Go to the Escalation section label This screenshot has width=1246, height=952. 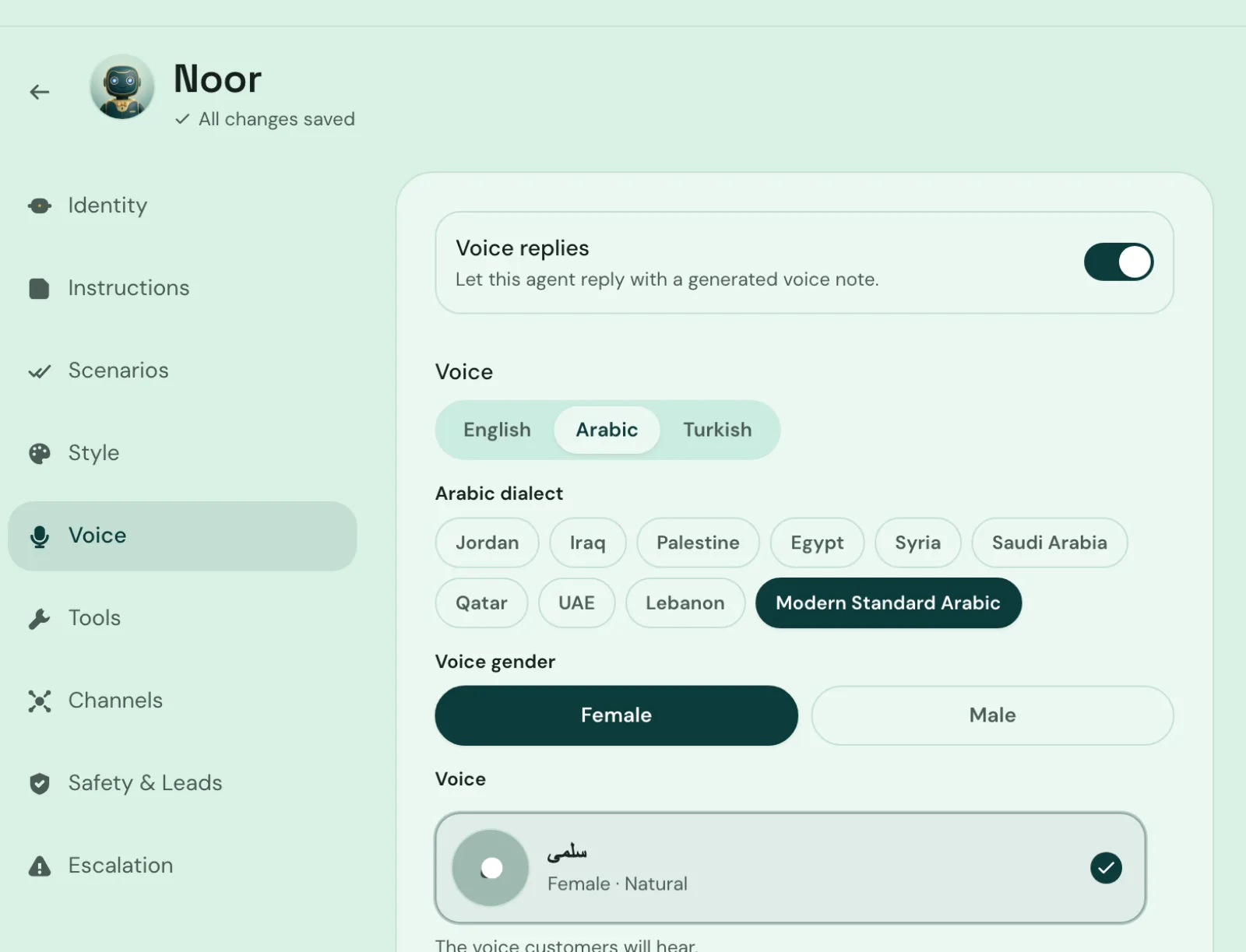(x=121, y=866)
